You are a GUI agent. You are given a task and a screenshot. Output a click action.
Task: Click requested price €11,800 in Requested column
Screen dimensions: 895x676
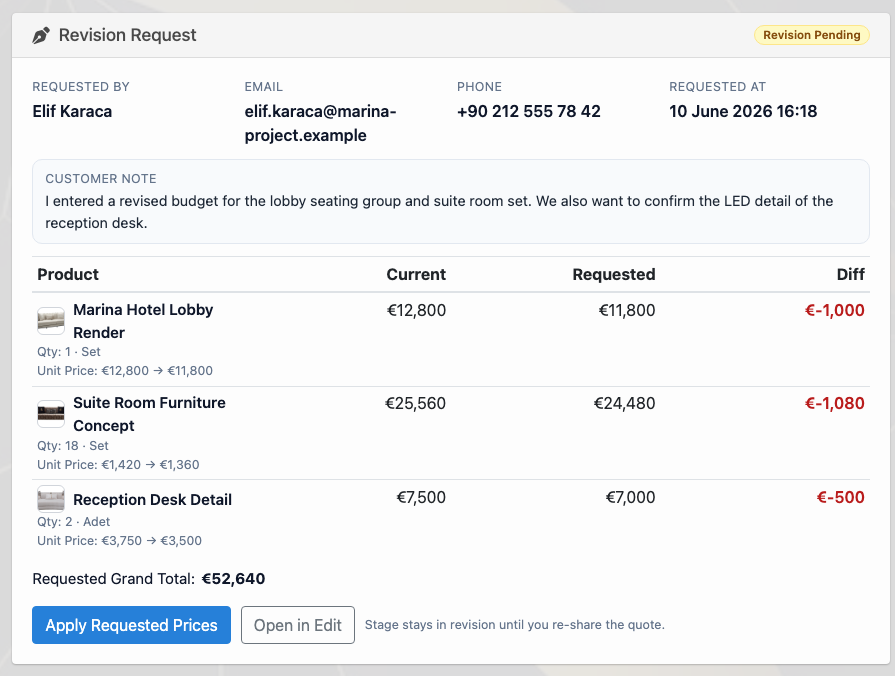(x=627, y=310)
